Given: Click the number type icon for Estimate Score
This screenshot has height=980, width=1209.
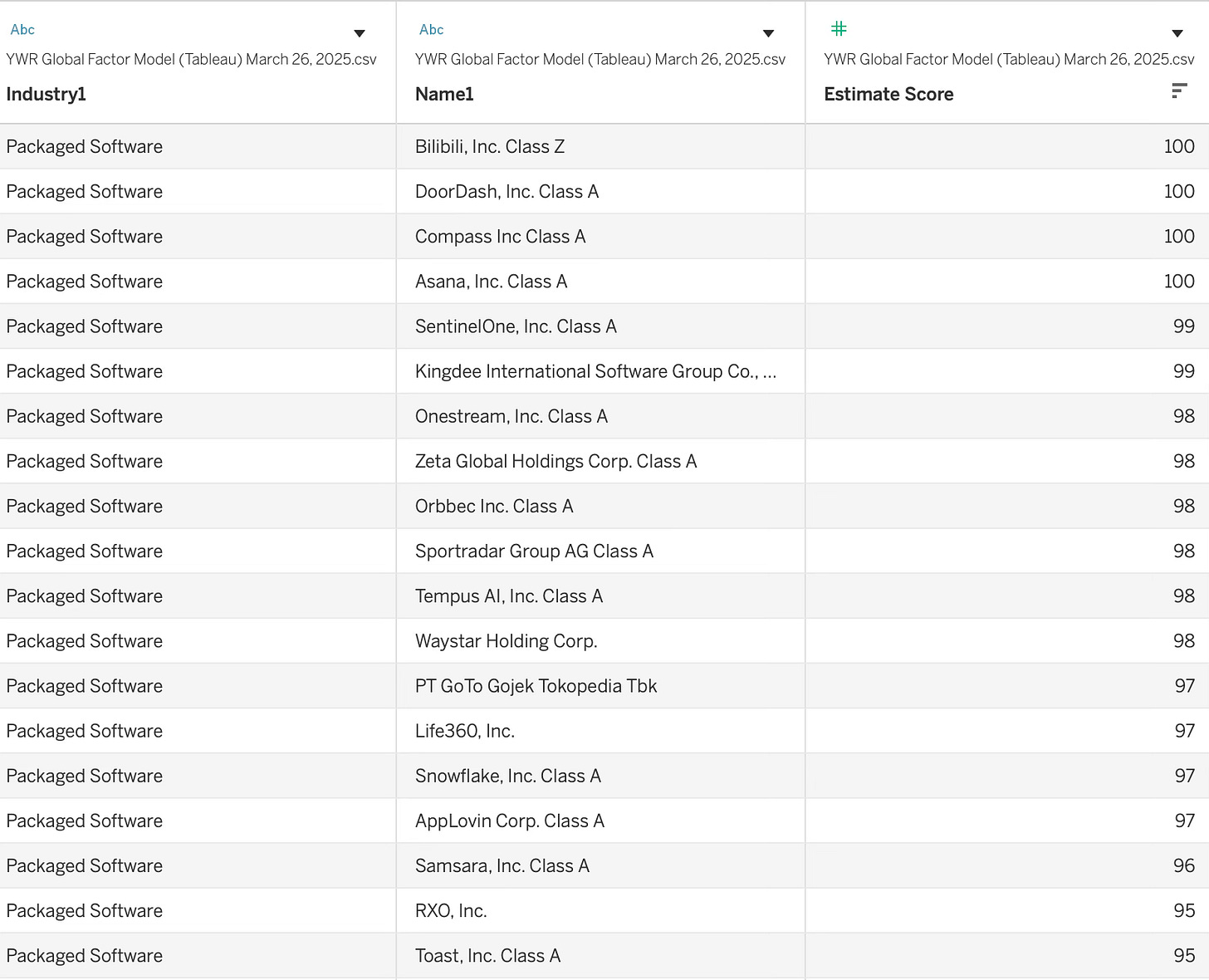Looking at the screenshot, I should point(839,29).
